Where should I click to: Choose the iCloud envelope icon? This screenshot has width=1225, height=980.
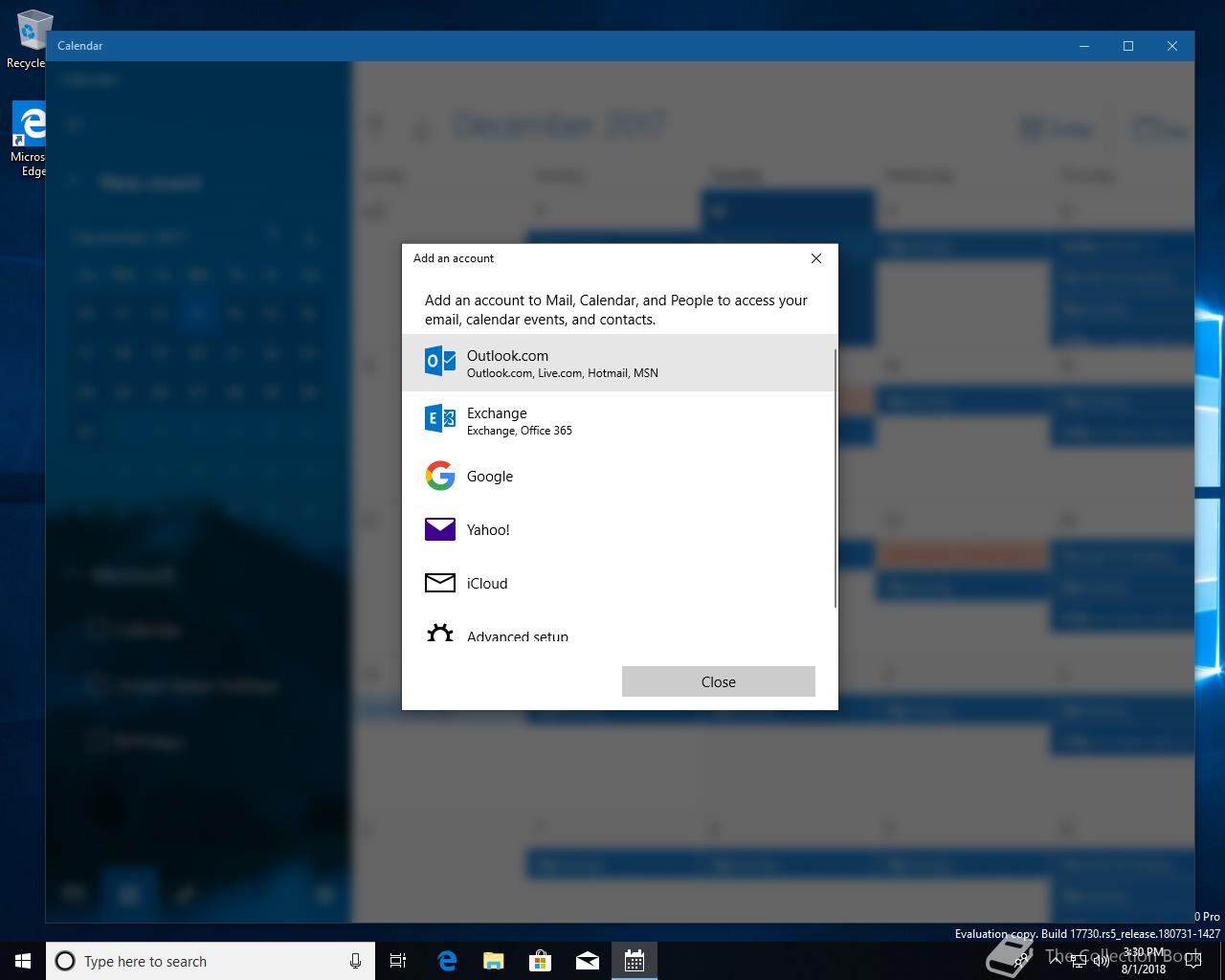(x=440, y=583)
